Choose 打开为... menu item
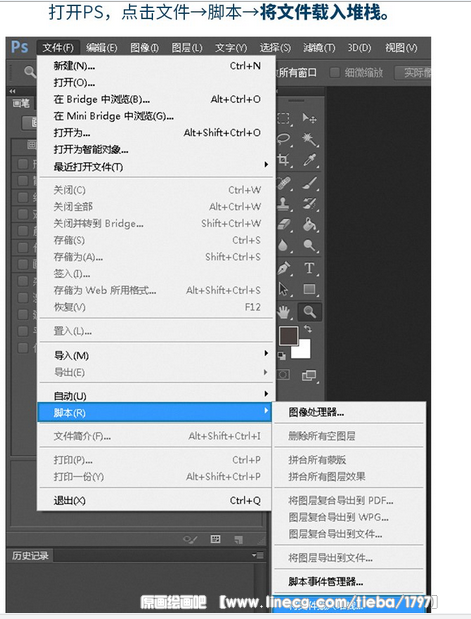The image size is (471, 619). 156,133
